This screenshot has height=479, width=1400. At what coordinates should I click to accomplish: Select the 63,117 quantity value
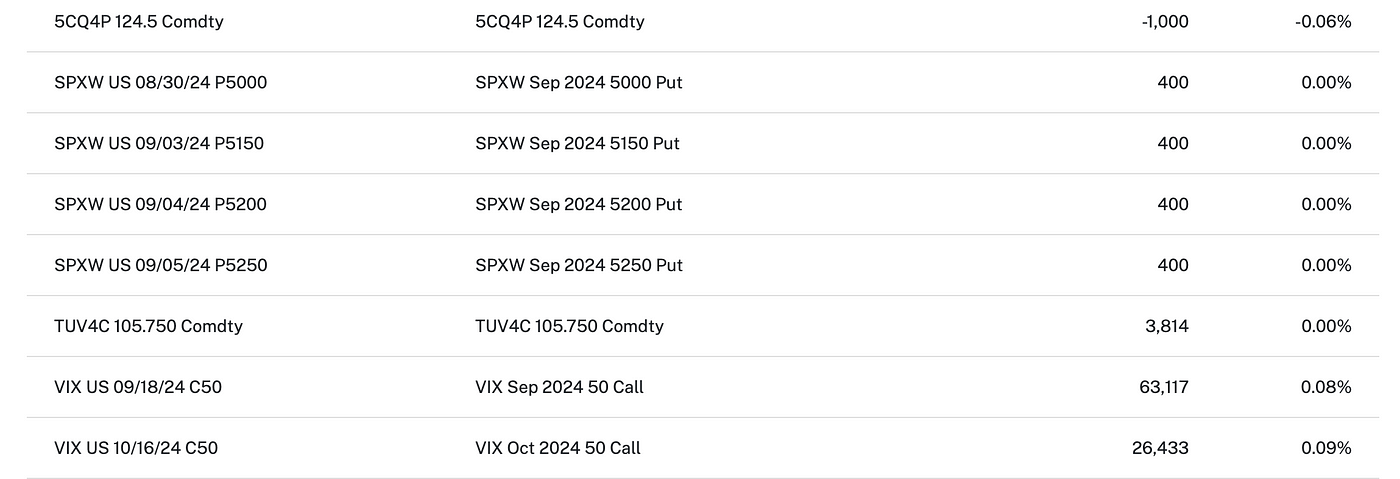point(1163,387)
